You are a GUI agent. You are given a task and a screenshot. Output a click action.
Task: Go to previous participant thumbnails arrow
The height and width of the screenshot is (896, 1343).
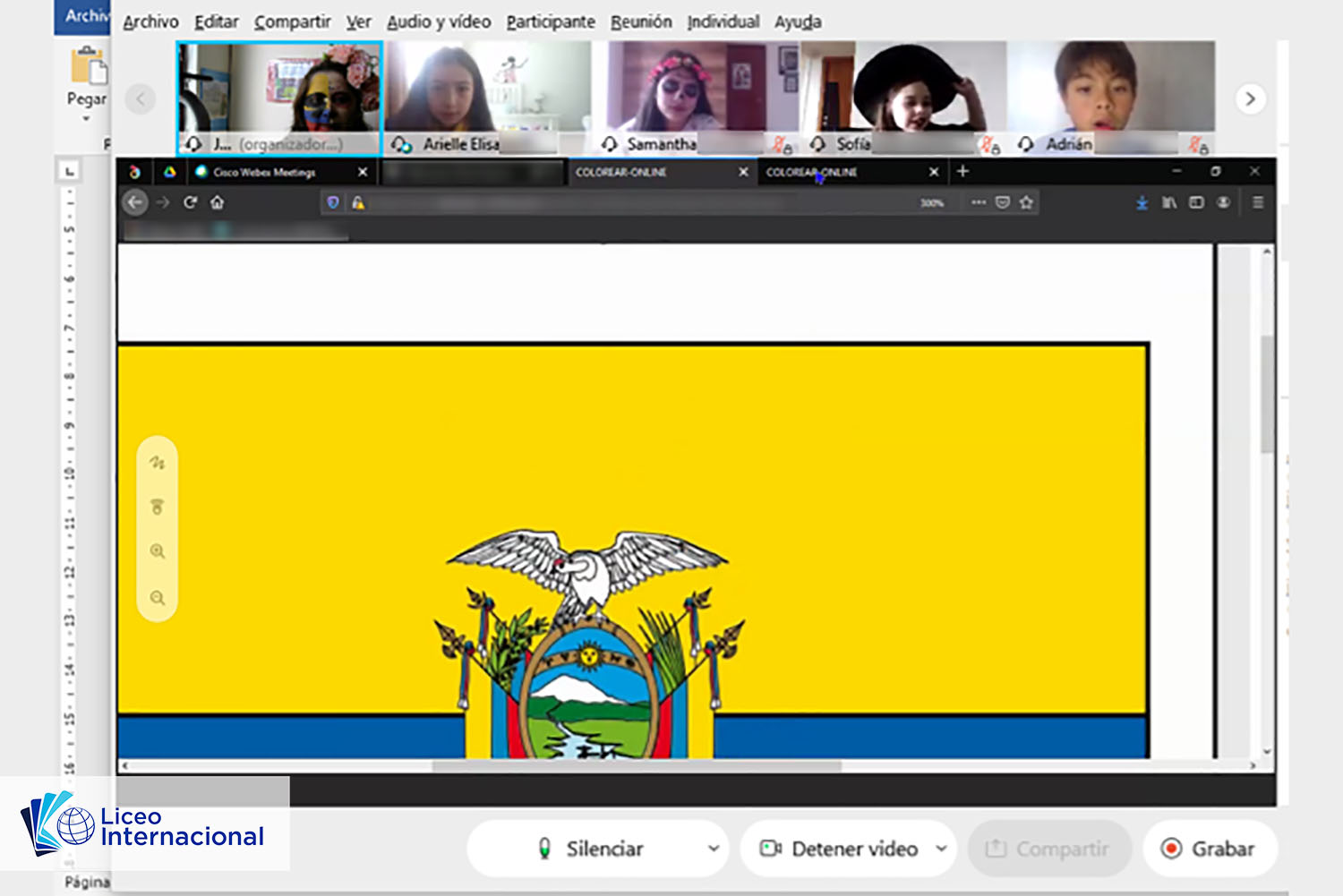[x=141, y=98]
